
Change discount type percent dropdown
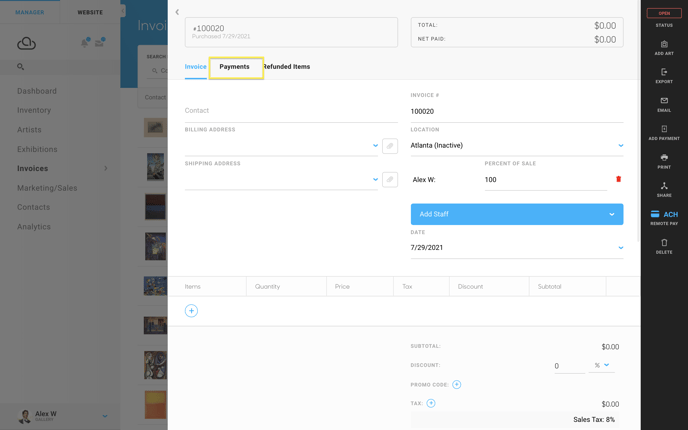point(602,365)
